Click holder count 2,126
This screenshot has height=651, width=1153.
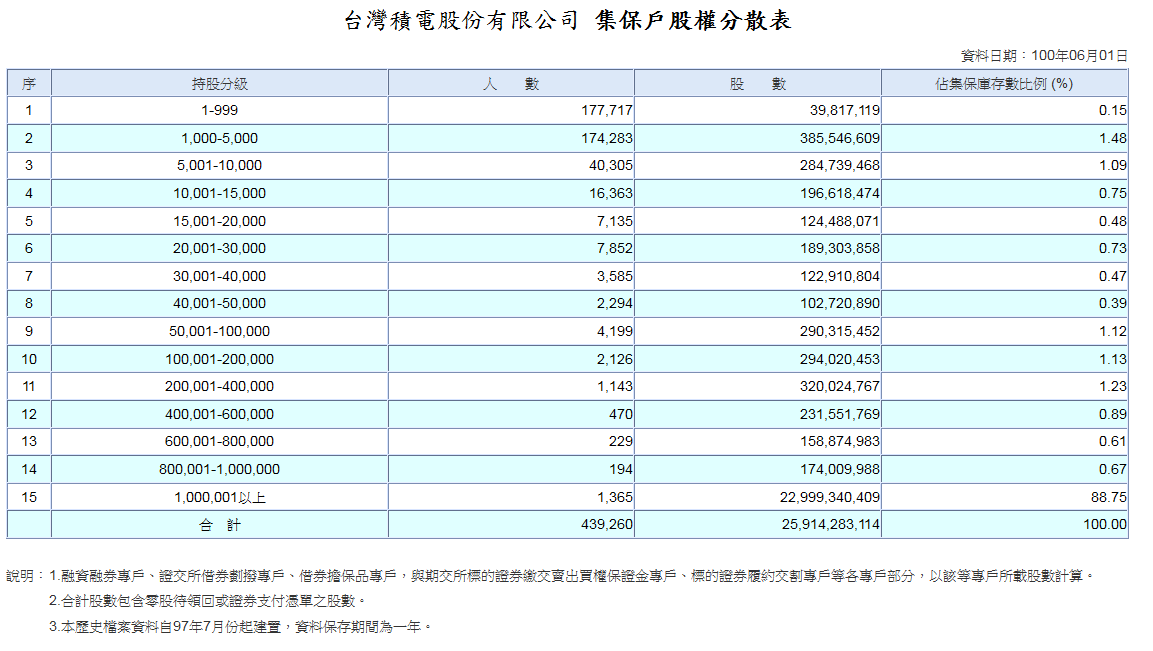point(615,360)
